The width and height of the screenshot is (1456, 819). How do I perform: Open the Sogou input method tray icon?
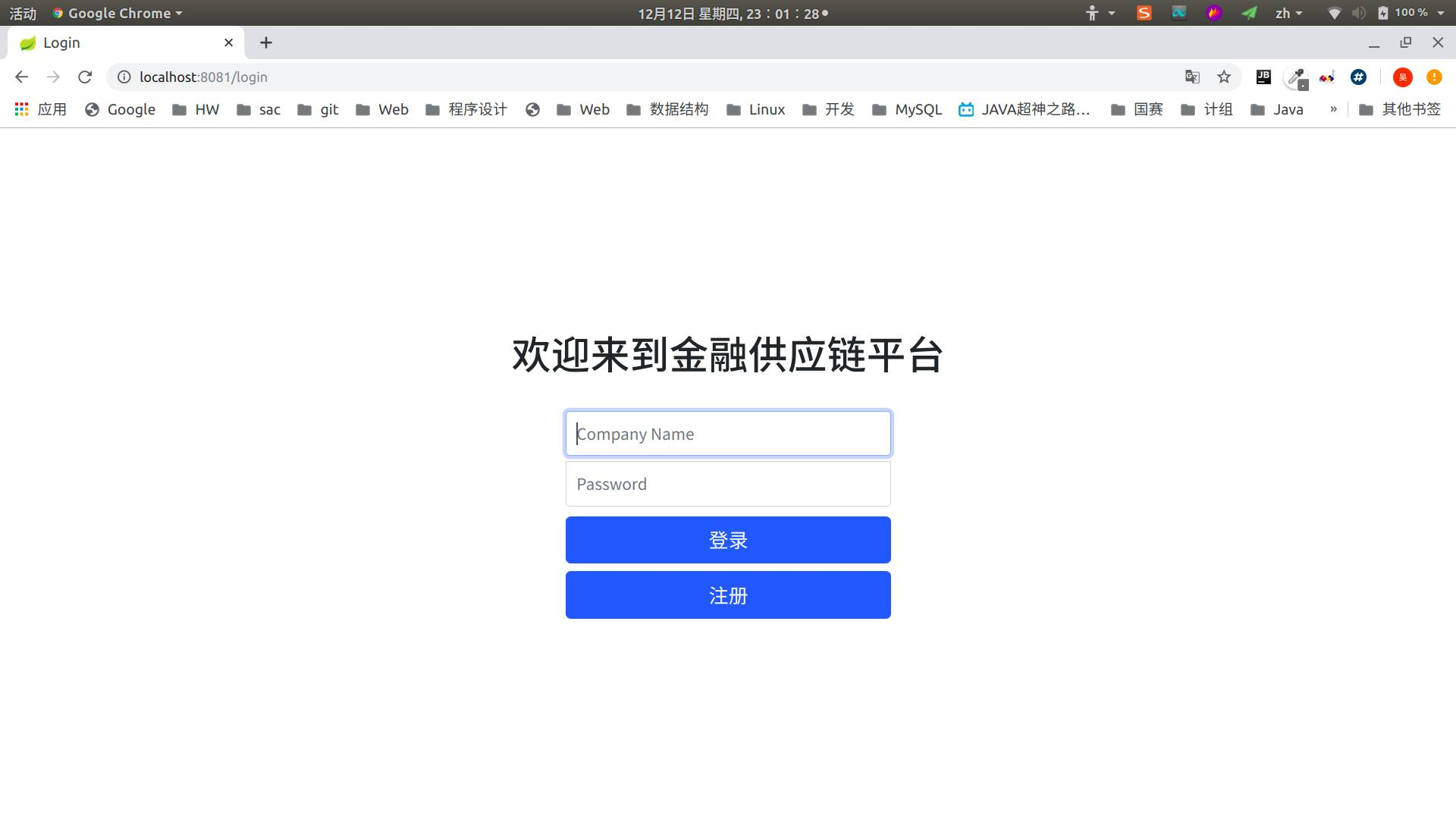[x=1144, y=13]
